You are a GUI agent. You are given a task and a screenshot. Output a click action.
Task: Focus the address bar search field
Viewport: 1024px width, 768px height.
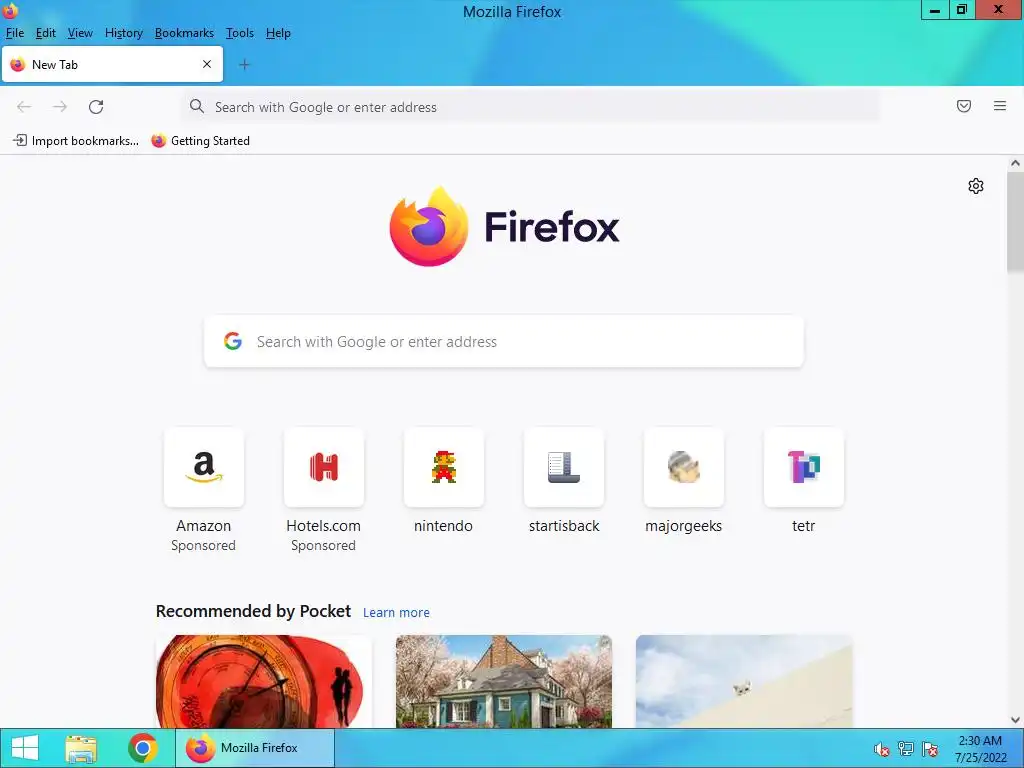(x=530, y=107)
